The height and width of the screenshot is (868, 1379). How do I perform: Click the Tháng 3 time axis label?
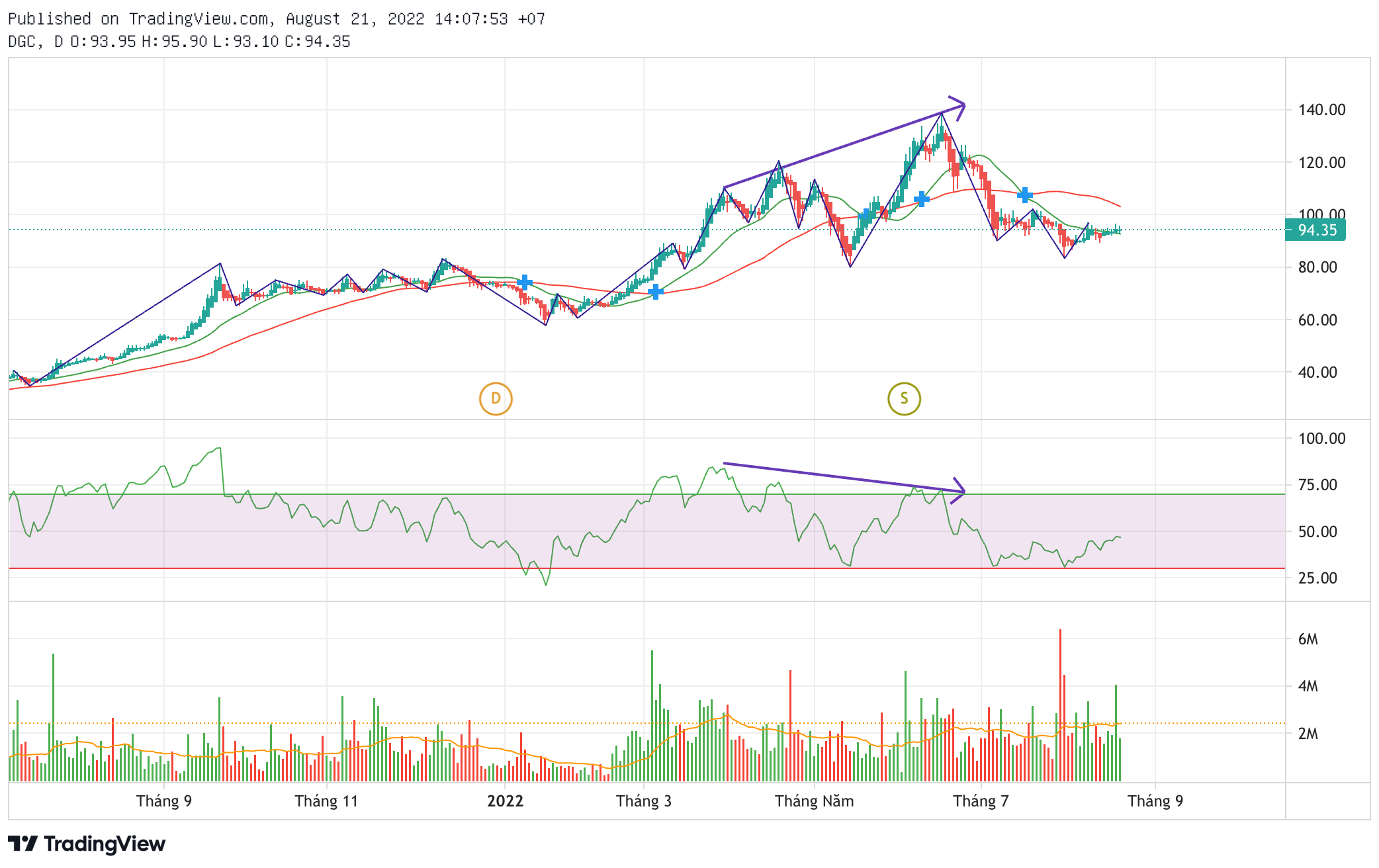click(644, 801)
